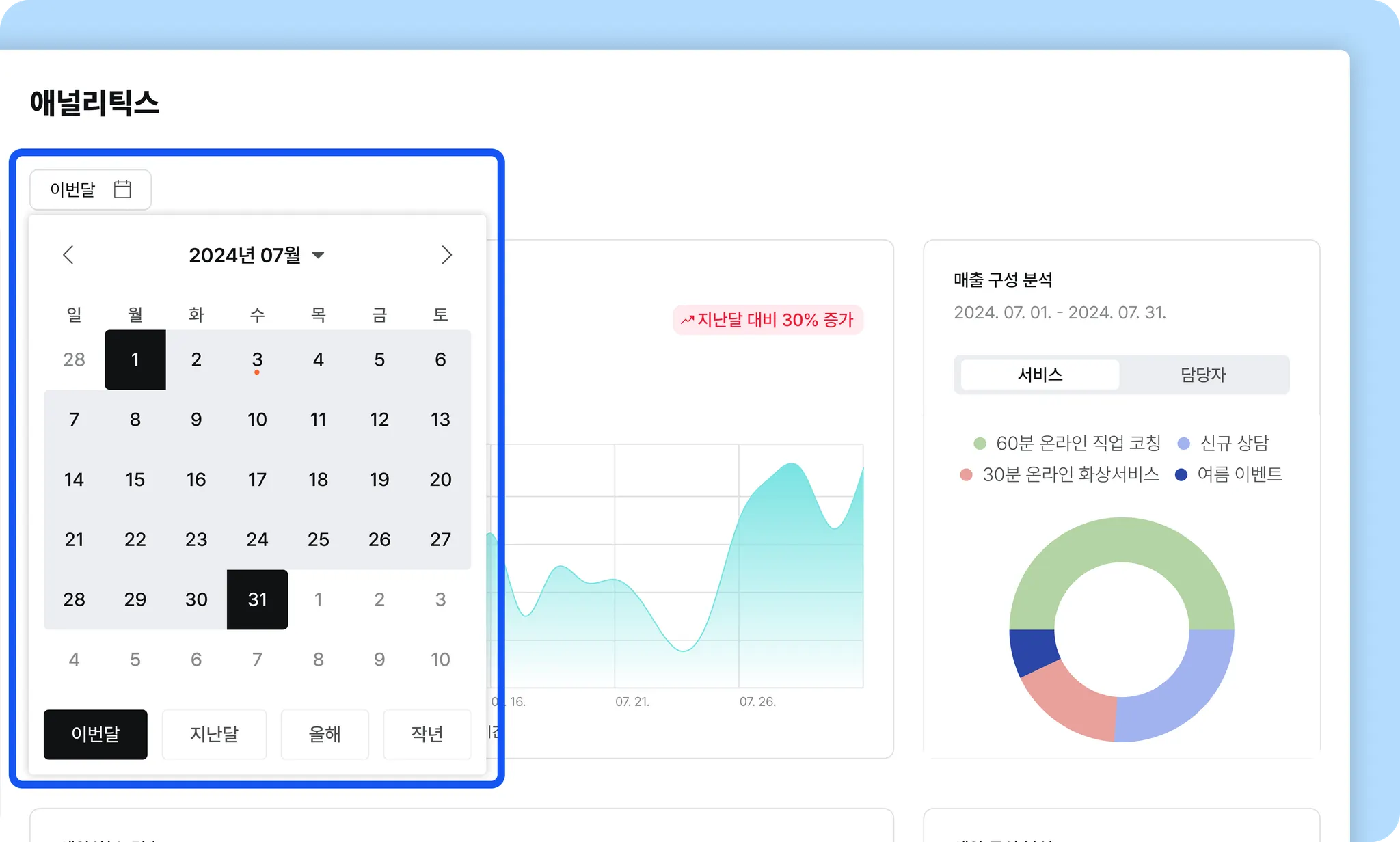The image size is (1400, 842).
Task: Click the pink 30분 온라인 화상서비스 legend dot
Action: (x=966, y=474)
